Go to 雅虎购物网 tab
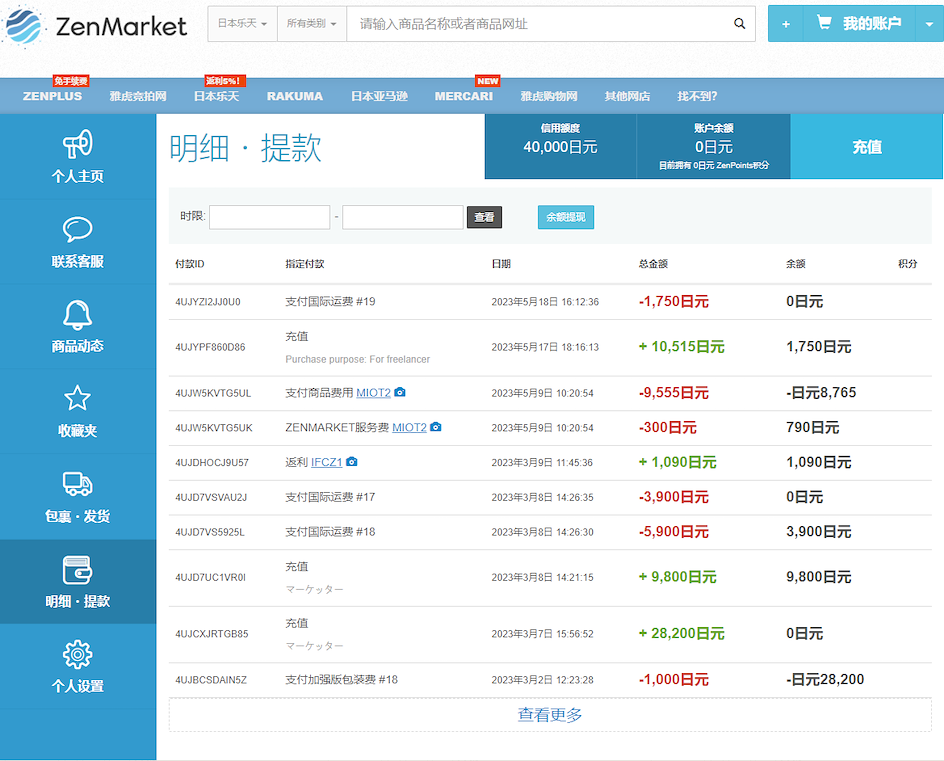944x761 pixels. click(x=549, y=96)
